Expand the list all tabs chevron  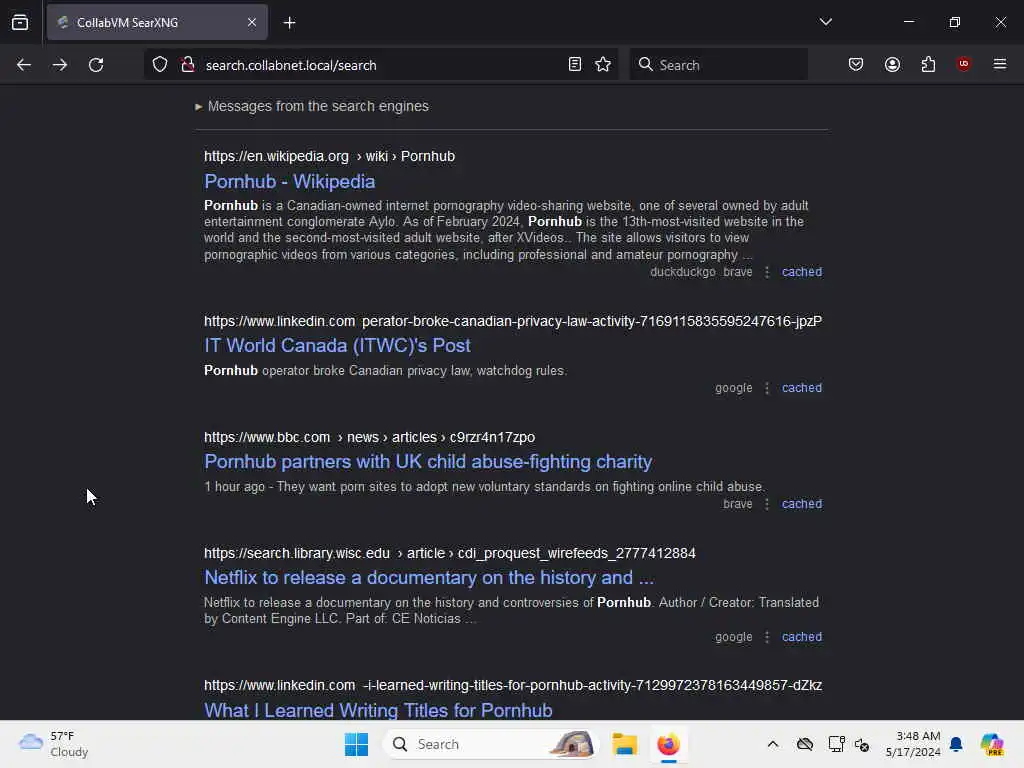coord(825,22)
